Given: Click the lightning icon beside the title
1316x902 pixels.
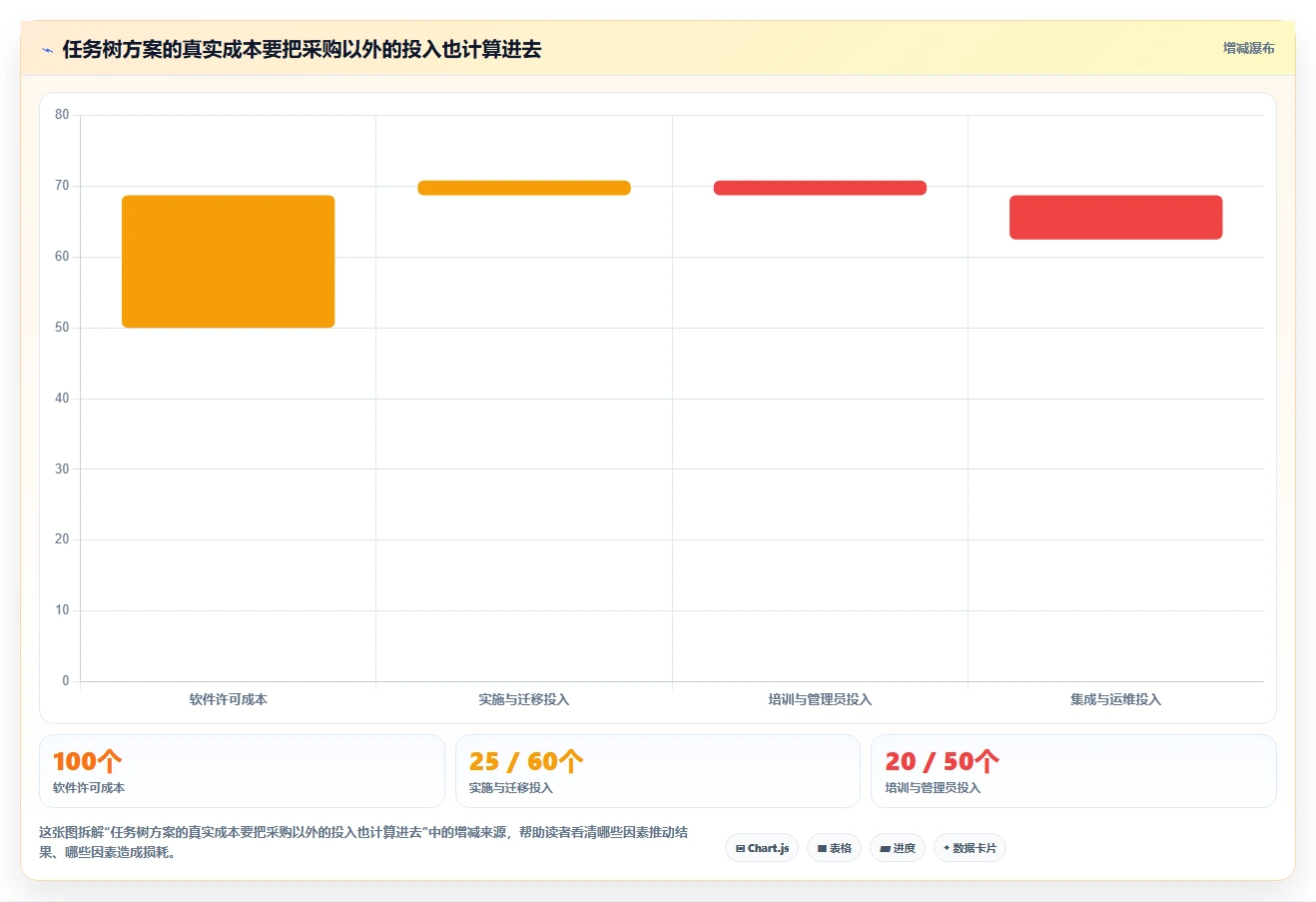Looking at the screenshot, I should pyautogui.click(x=47, y=50).
